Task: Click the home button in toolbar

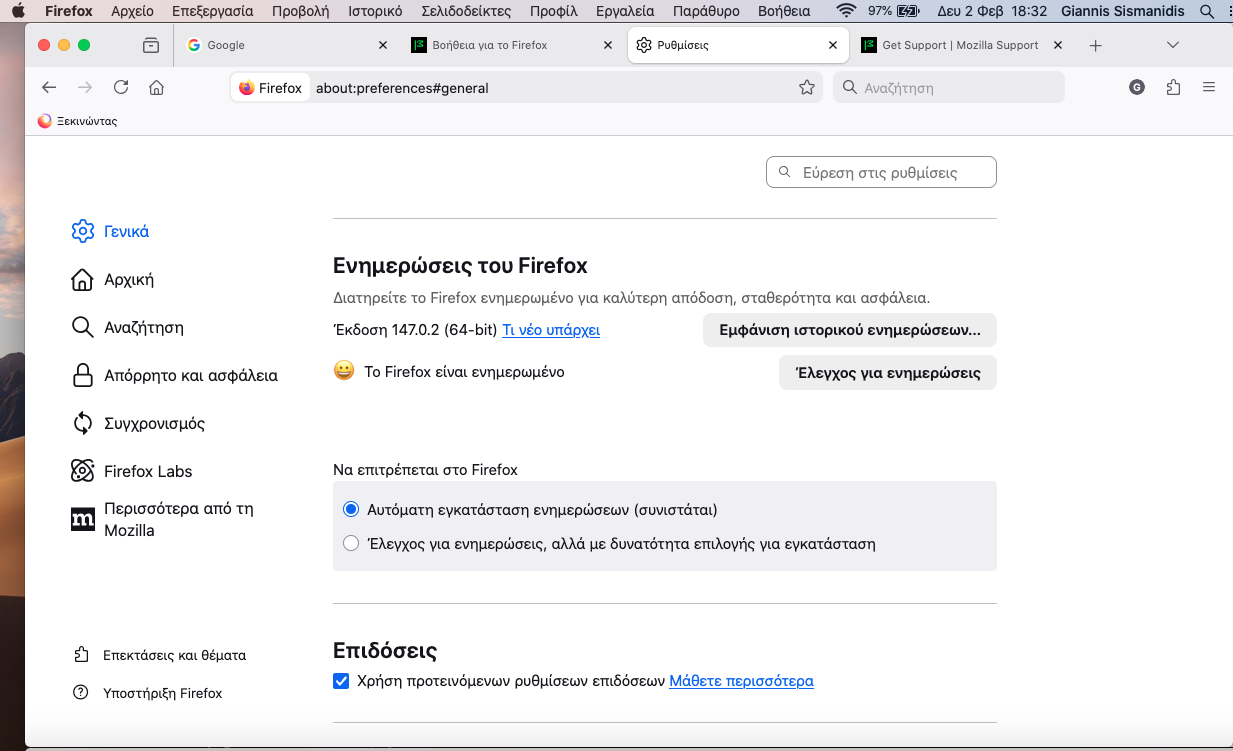Action: [x=156, y=87]
